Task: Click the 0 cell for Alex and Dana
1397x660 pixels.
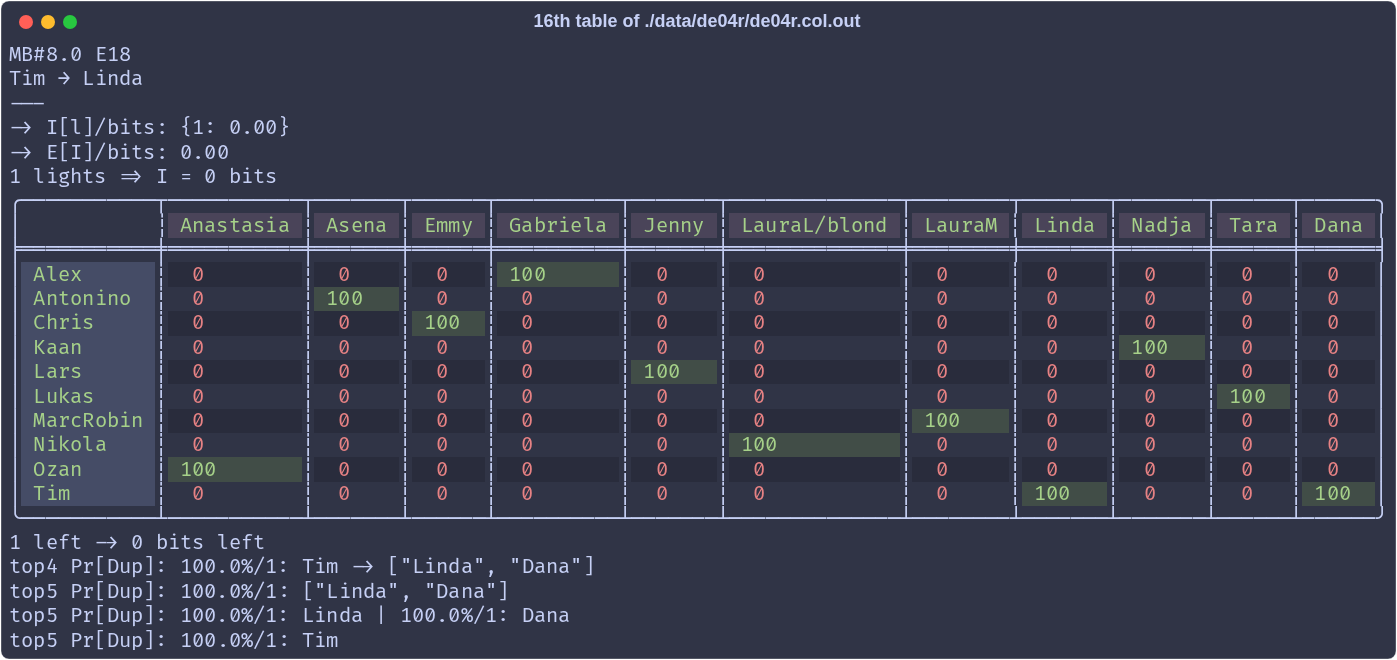Action: click(x=1338, y=274)
